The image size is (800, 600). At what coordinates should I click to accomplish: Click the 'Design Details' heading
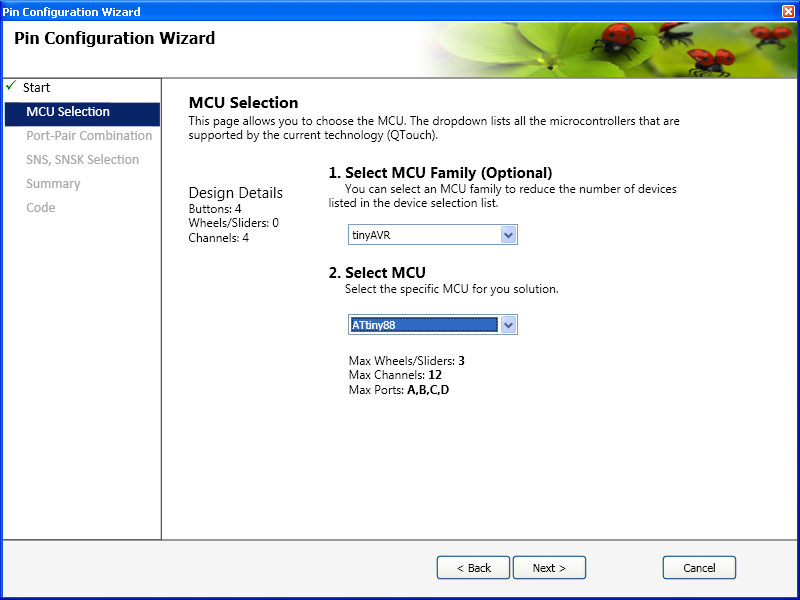(x=236, y=193)
